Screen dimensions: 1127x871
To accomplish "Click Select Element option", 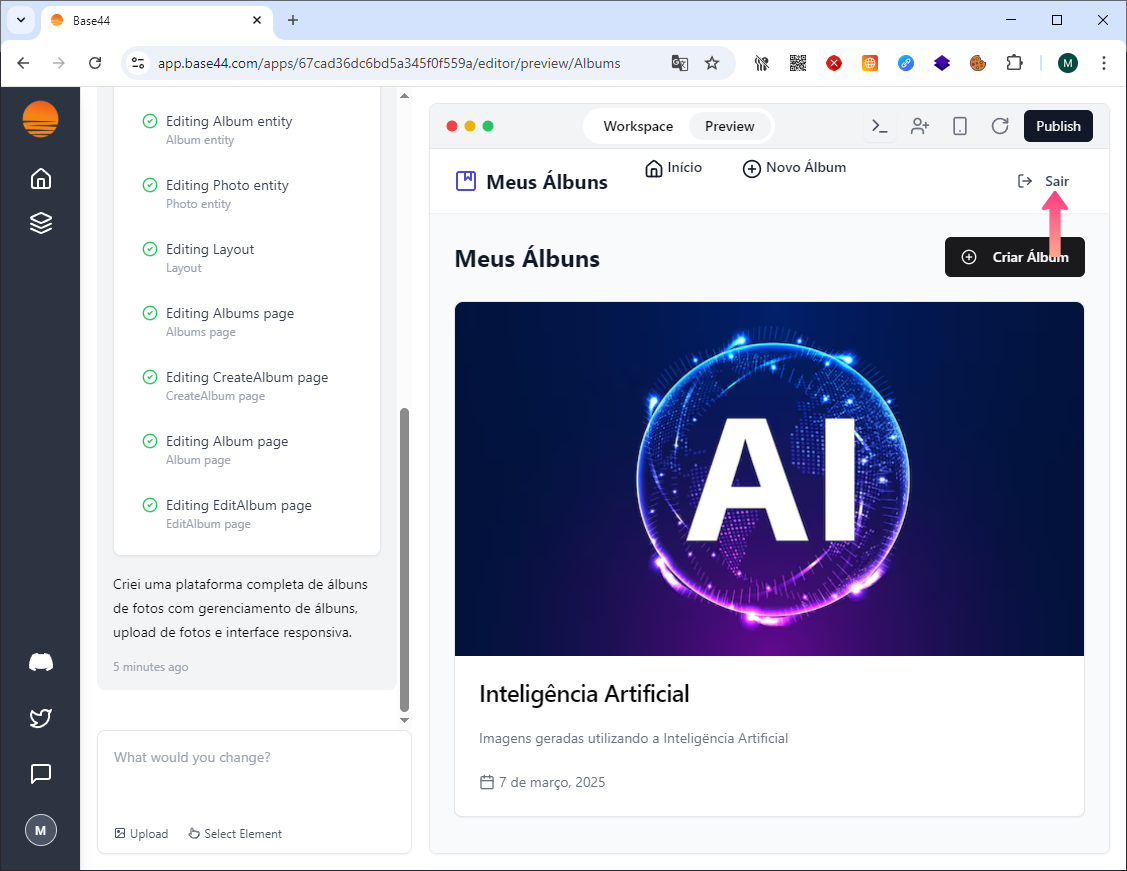I will click(x=235, y=834).
